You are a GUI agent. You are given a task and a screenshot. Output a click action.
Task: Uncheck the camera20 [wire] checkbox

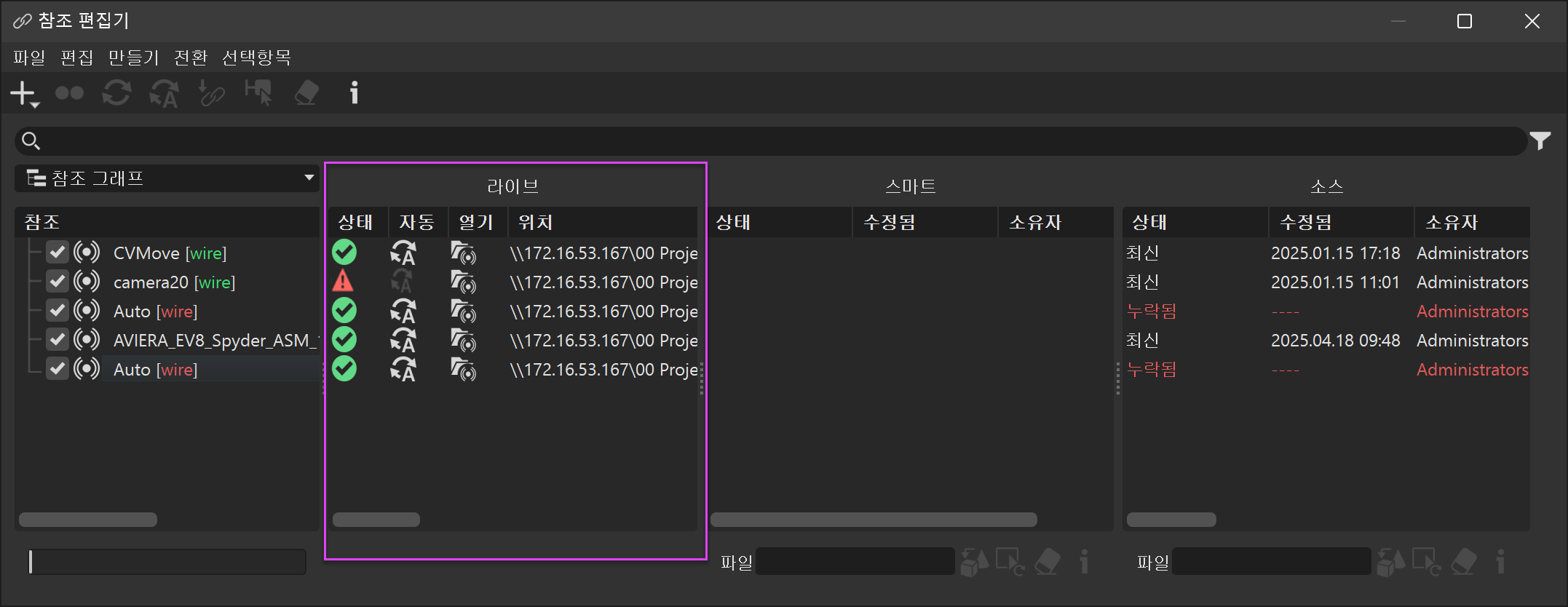[x=57, y=282]
